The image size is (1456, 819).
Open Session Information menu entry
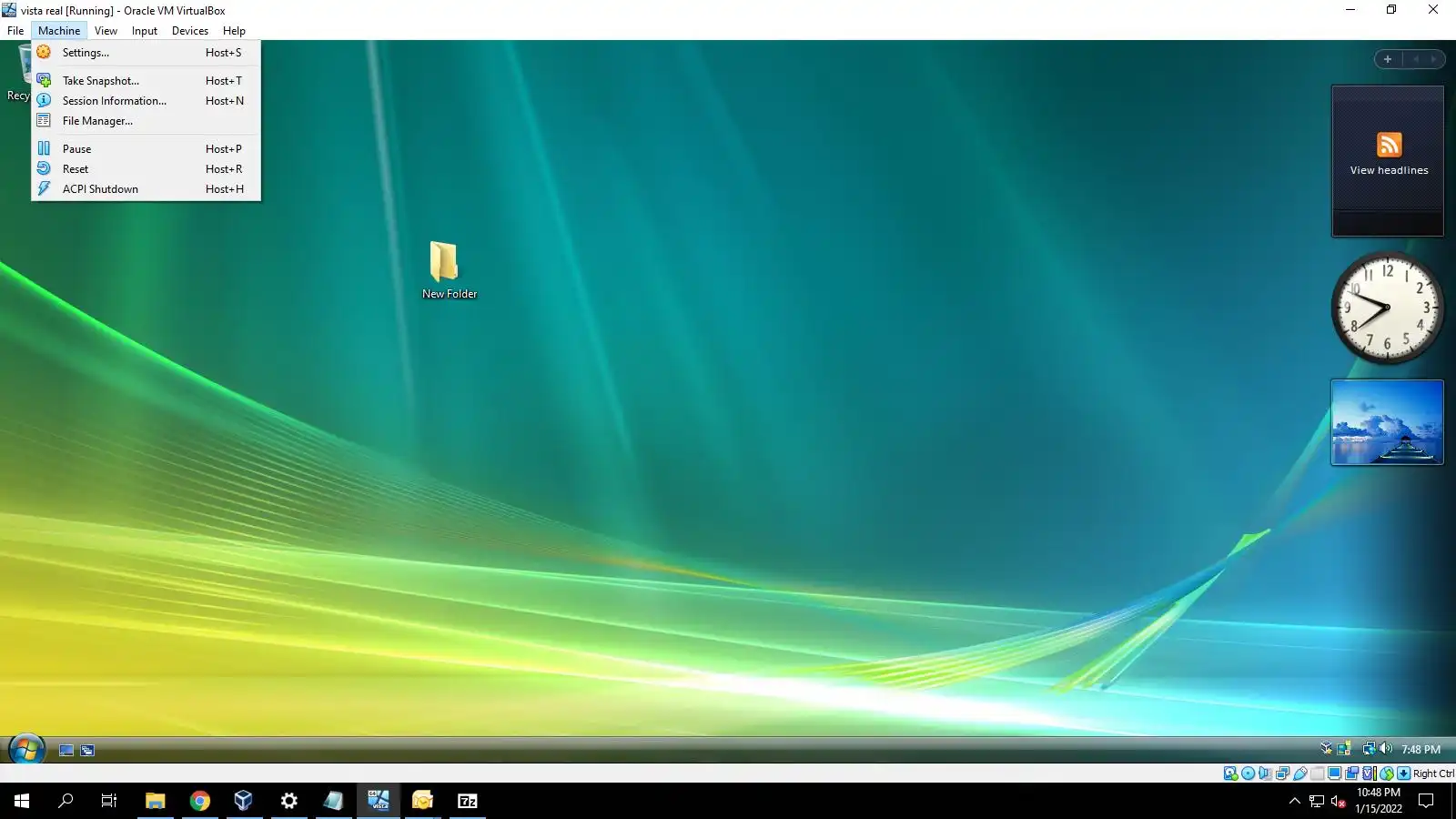(146, 101)
